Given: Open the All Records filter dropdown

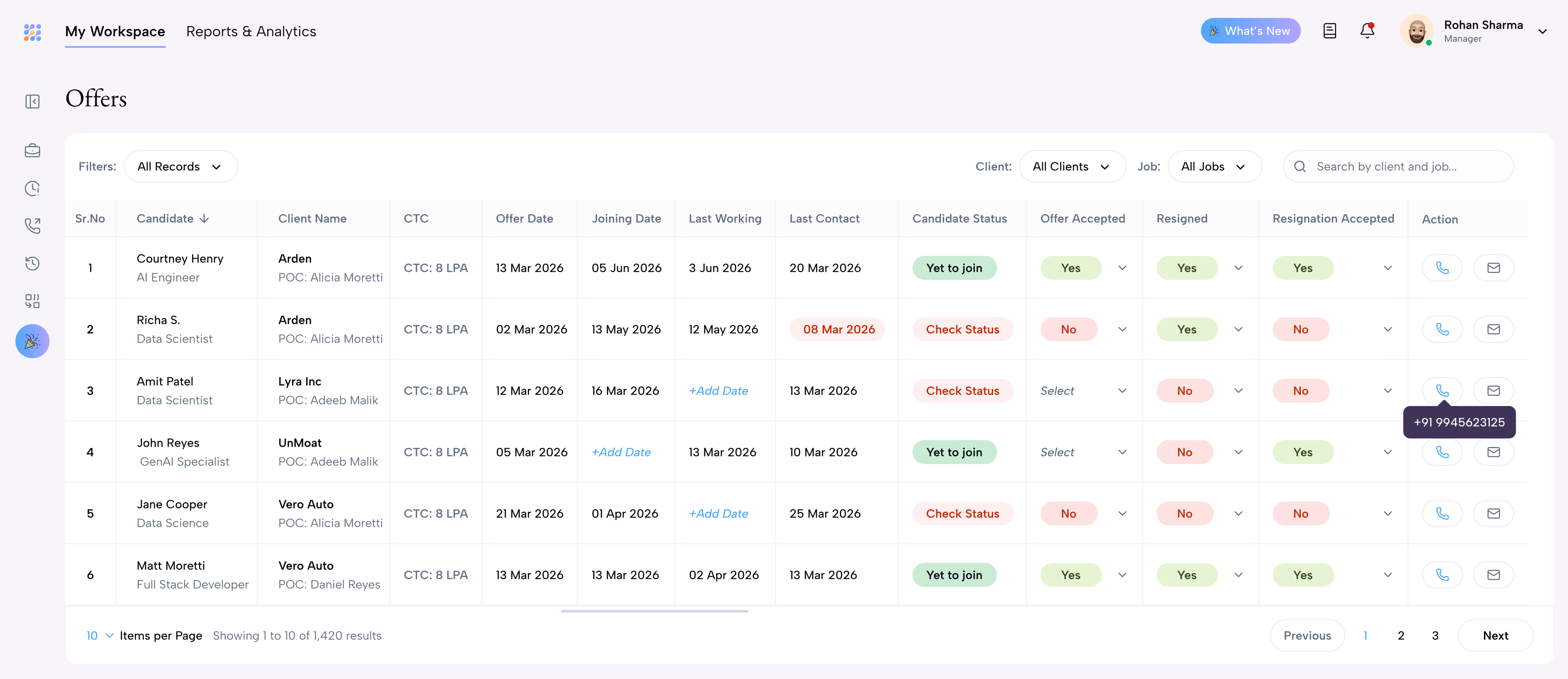Looking at the screenshot, I should (x=181, y=167).
